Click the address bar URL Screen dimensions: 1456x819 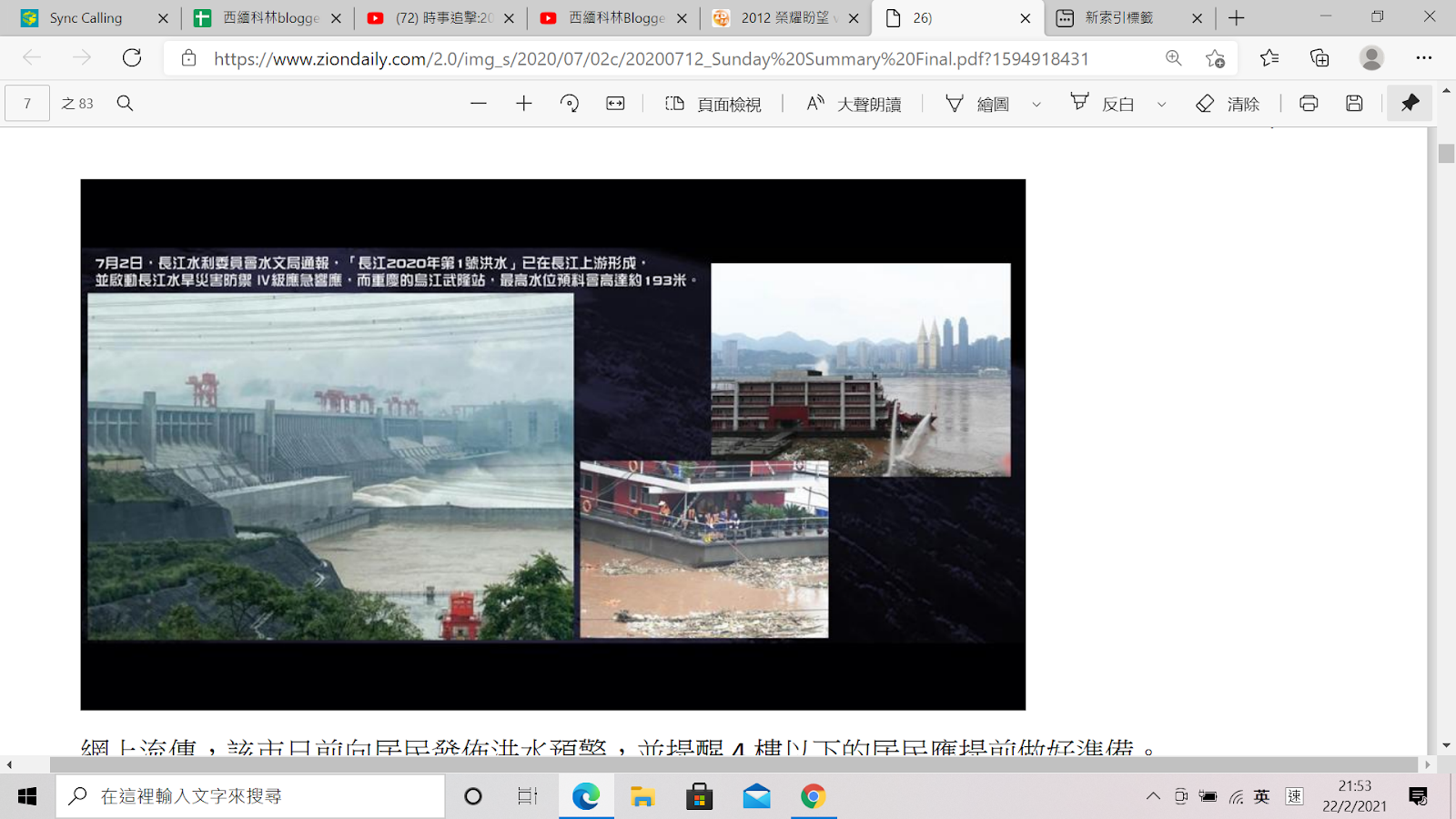(x=651, y=58)
